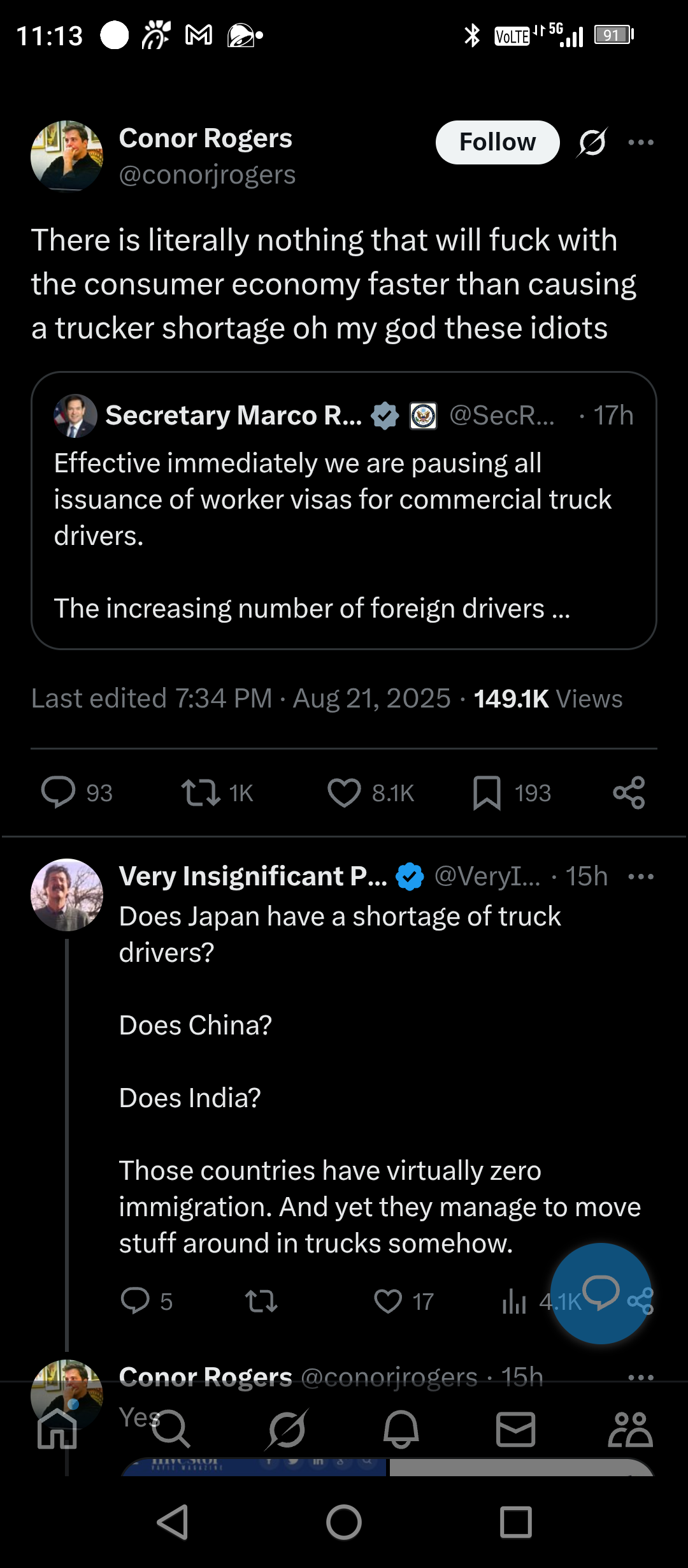Open the quoted Secretary Marco Rubio tweet
The image size is (688, 1568).
344,511
